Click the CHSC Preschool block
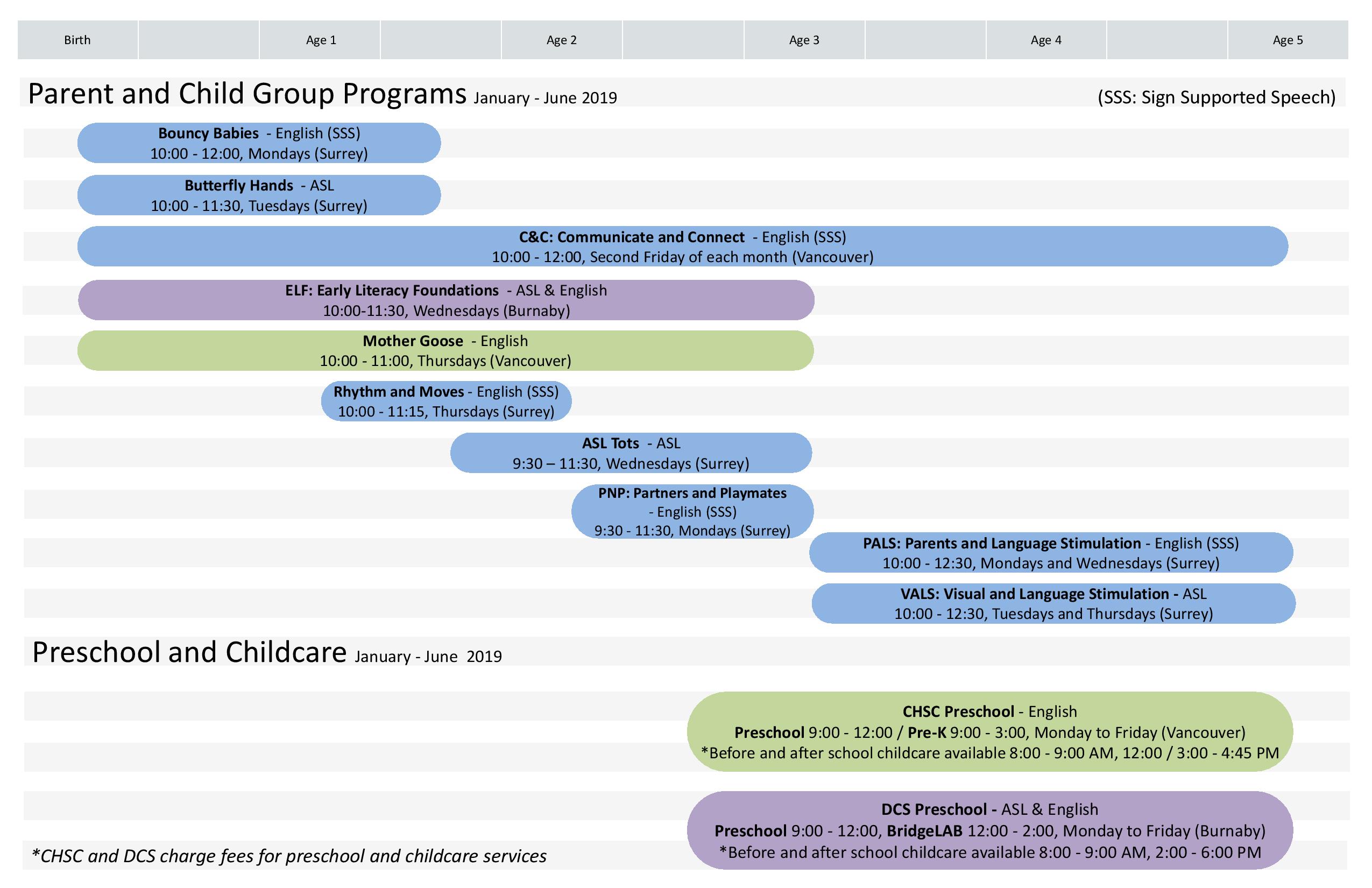The image size is (1372, 888). tap(989, 732)
